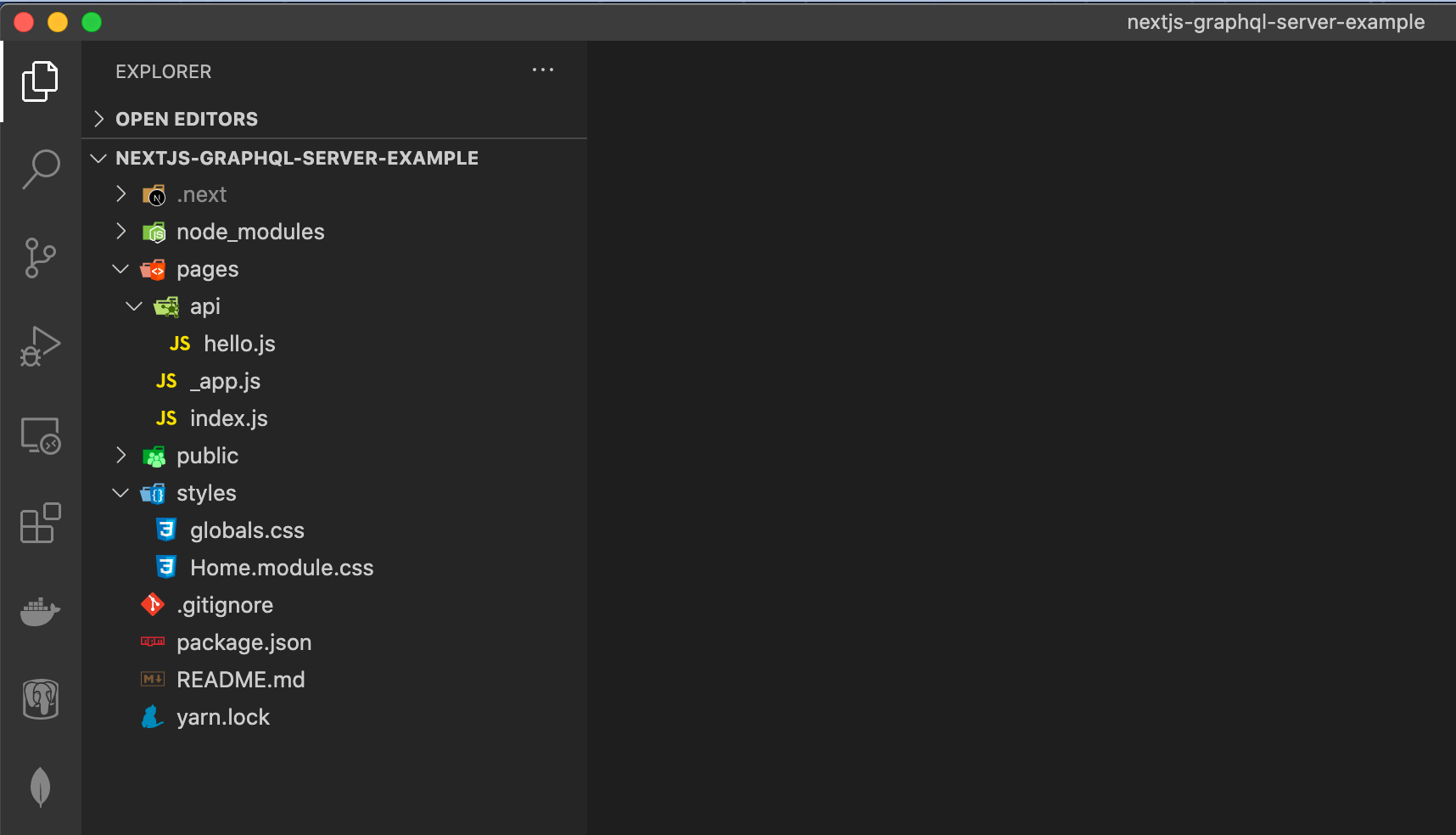This screenshot has height=835, width=1456.
Task: Open the Docker panel icon
Action: [40, 611]
